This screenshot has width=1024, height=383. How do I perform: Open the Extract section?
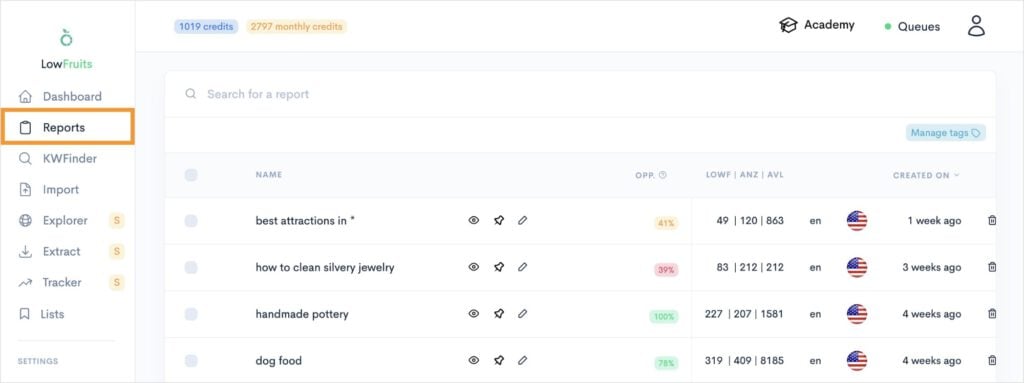coord(61,252)
